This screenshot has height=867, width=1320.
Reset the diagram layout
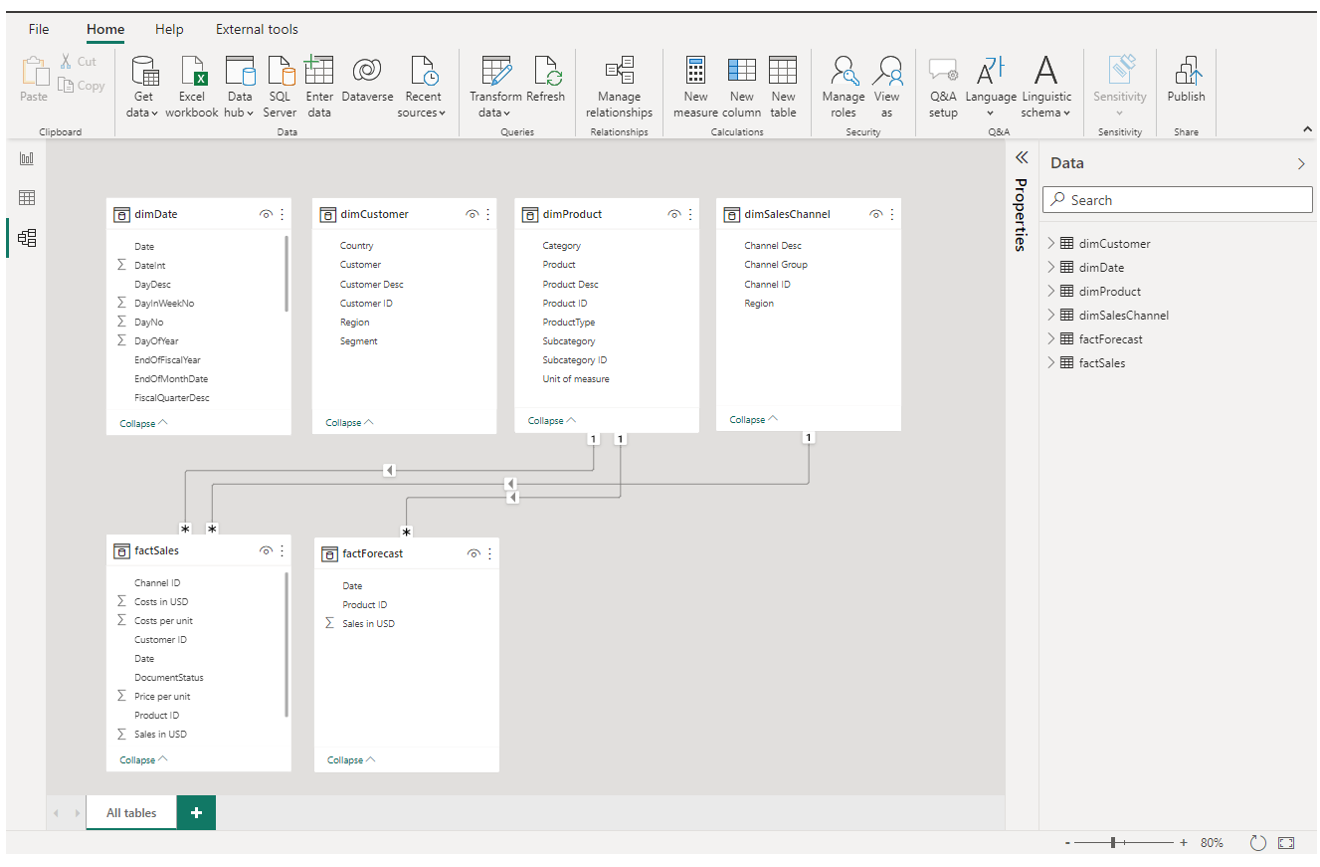click(x=1258, y=843)
